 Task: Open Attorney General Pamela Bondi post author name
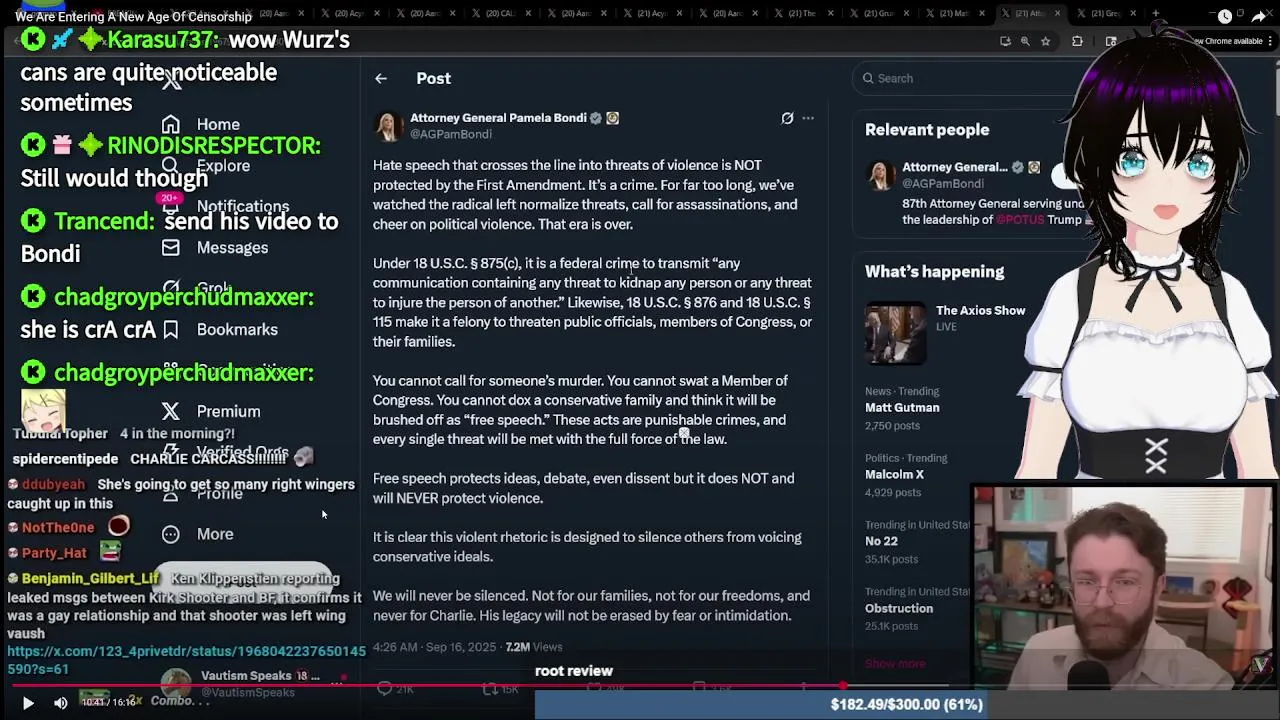tap(498, 118)
